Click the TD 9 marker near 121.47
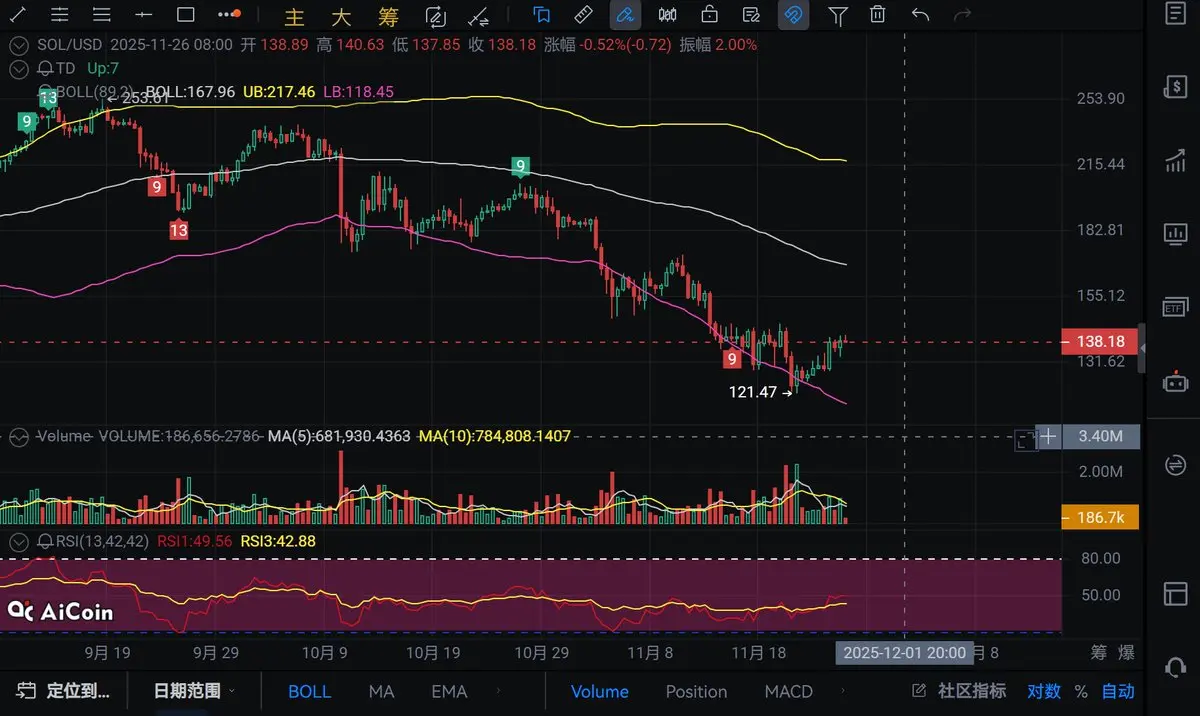Viewport: 1200px width, 716px height. tap(732, 358)
